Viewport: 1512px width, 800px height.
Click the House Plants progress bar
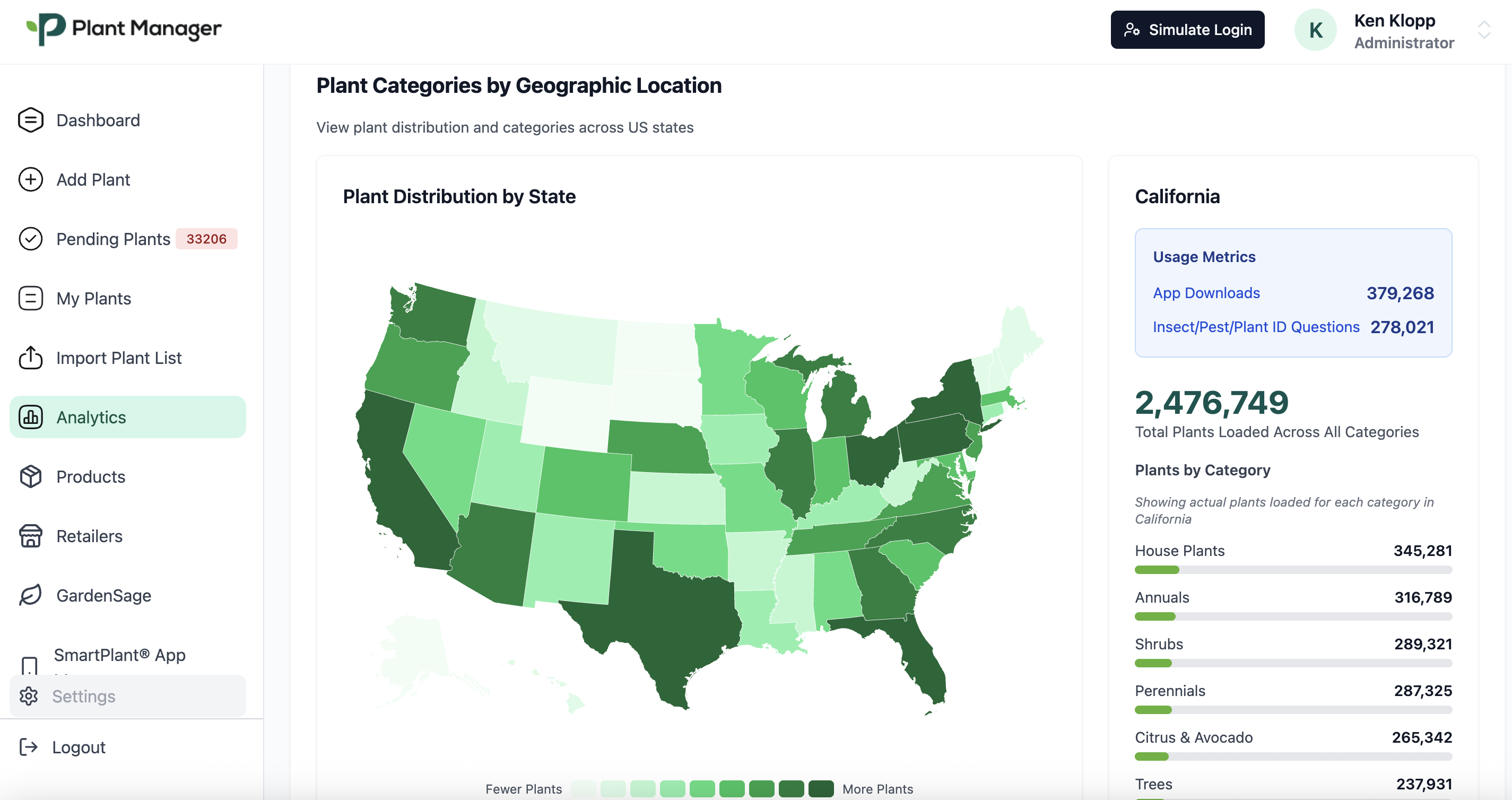[x=1293, y=569]
